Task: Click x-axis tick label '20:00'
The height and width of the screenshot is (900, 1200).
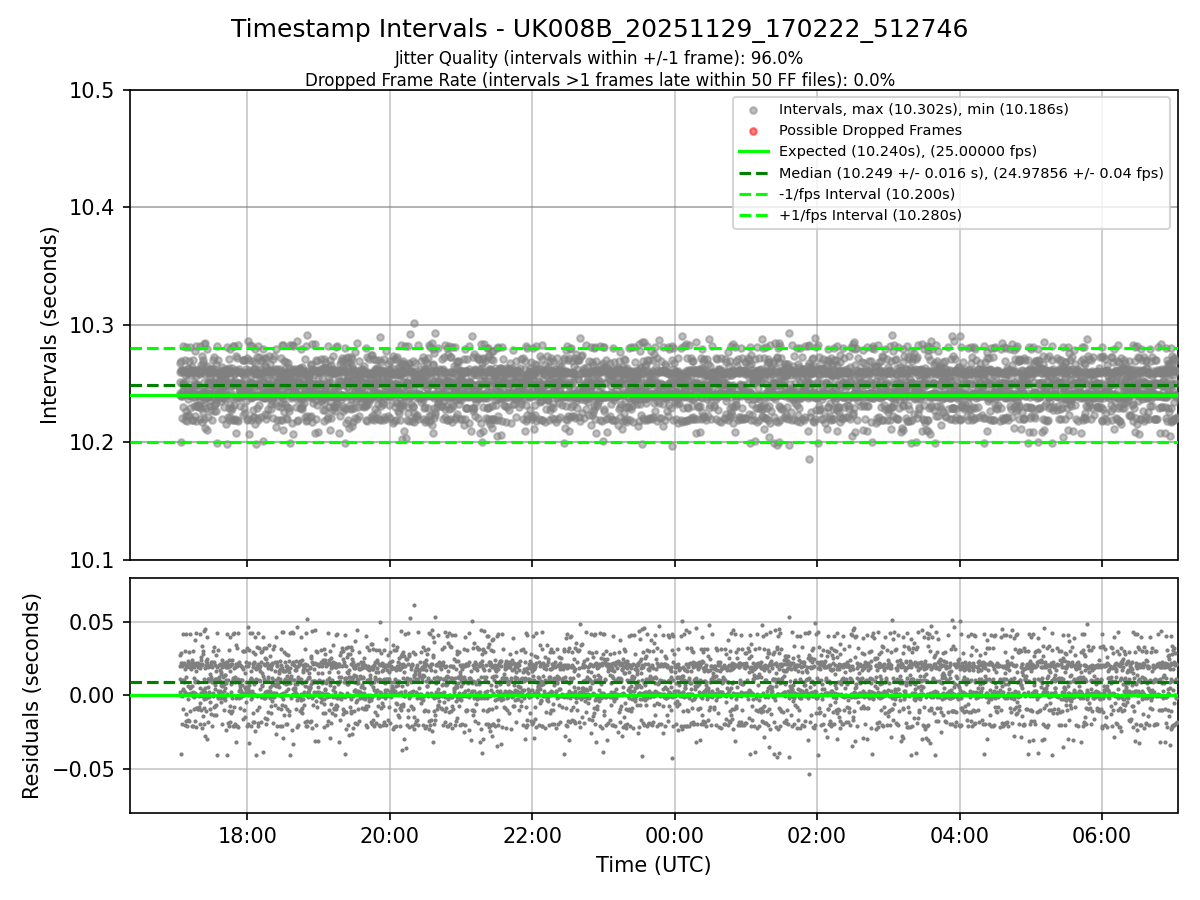Action: click(x=390, y=834)
